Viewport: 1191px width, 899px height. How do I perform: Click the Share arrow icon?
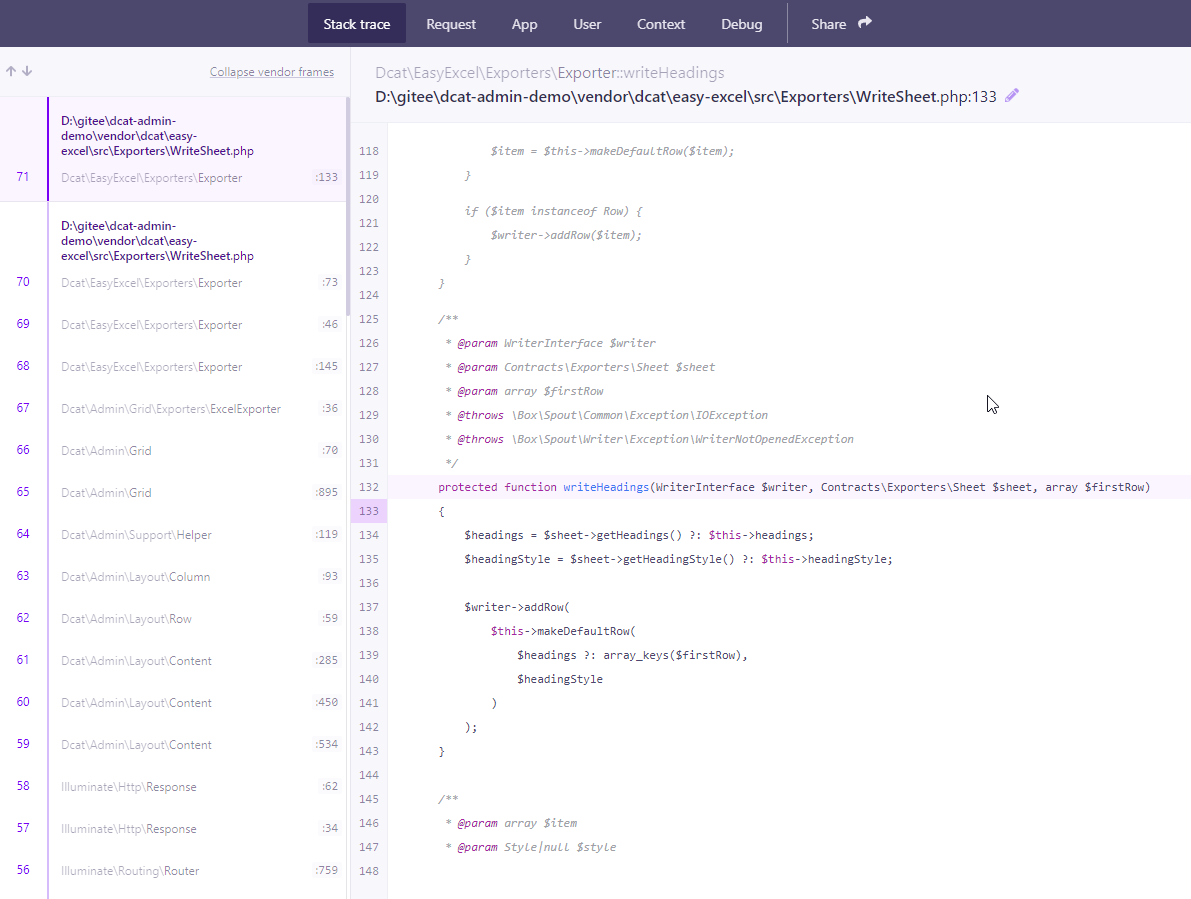click(862, 22)
